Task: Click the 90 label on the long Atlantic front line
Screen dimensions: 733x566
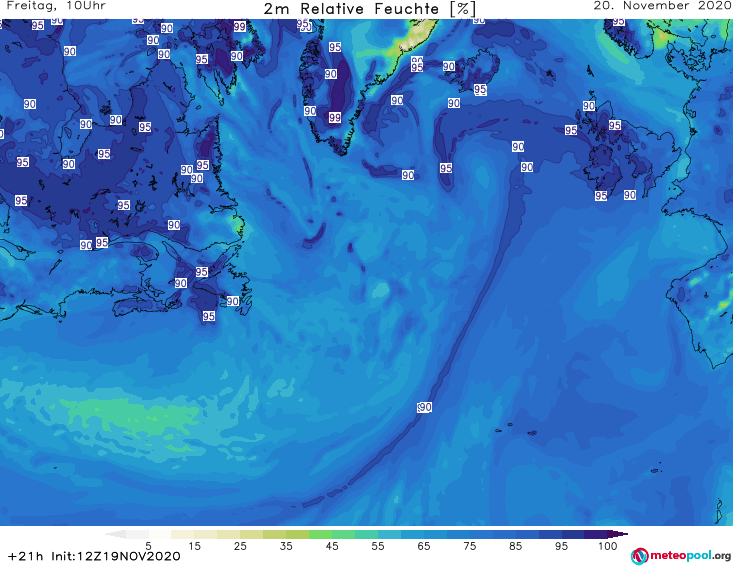Action: pos(424,407)
